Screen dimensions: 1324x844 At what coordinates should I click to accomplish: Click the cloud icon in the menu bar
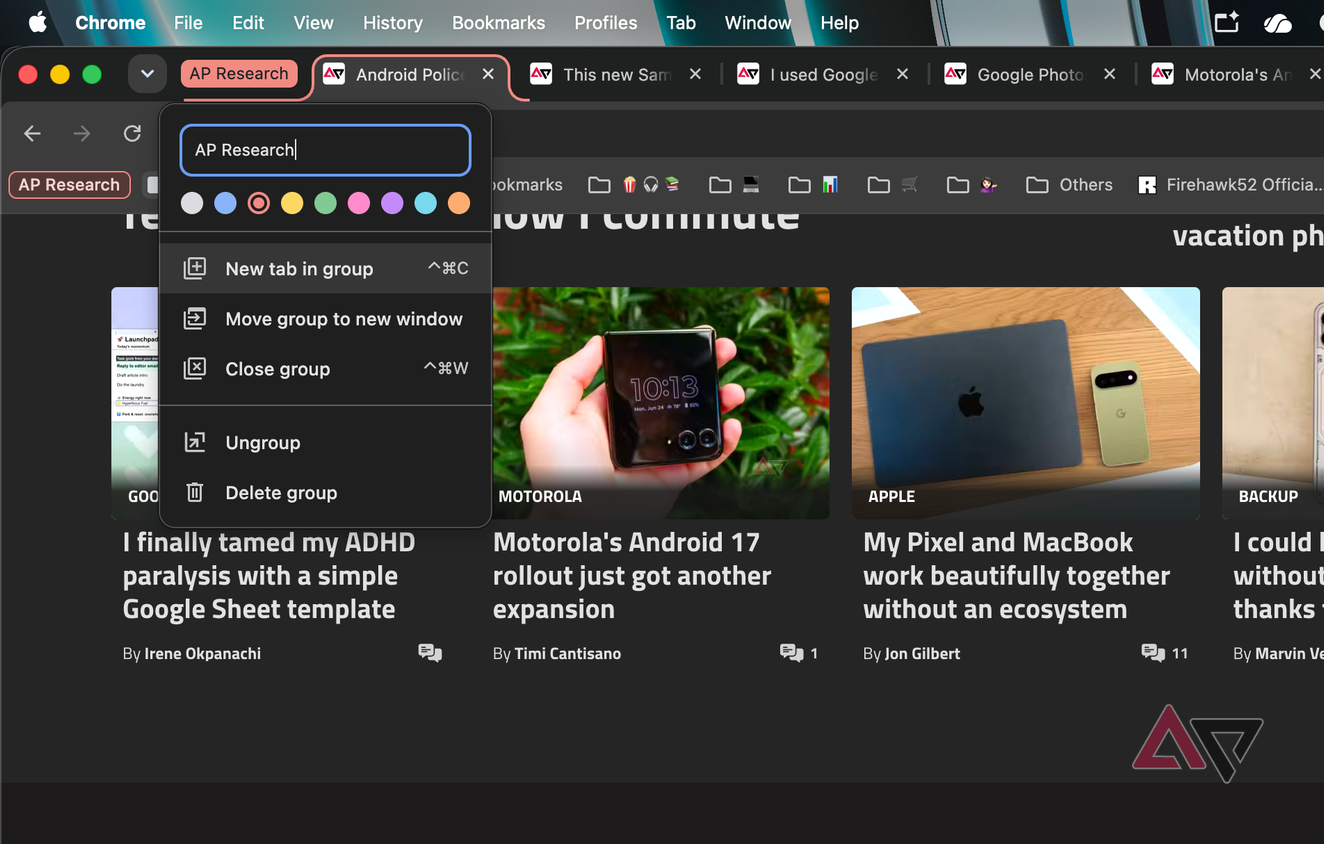pyautogui.click(x=1278, y=23)
